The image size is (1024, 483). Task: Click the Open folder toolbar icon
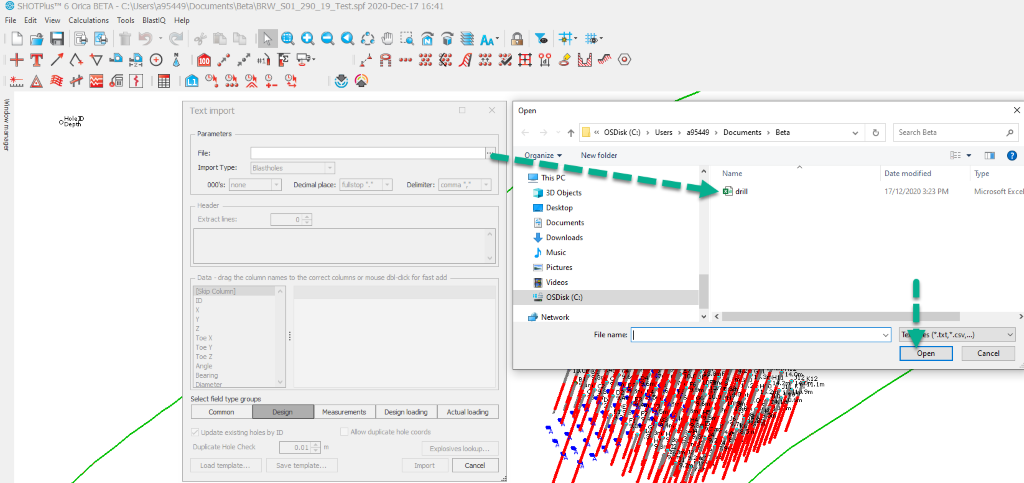coord(37,39)
